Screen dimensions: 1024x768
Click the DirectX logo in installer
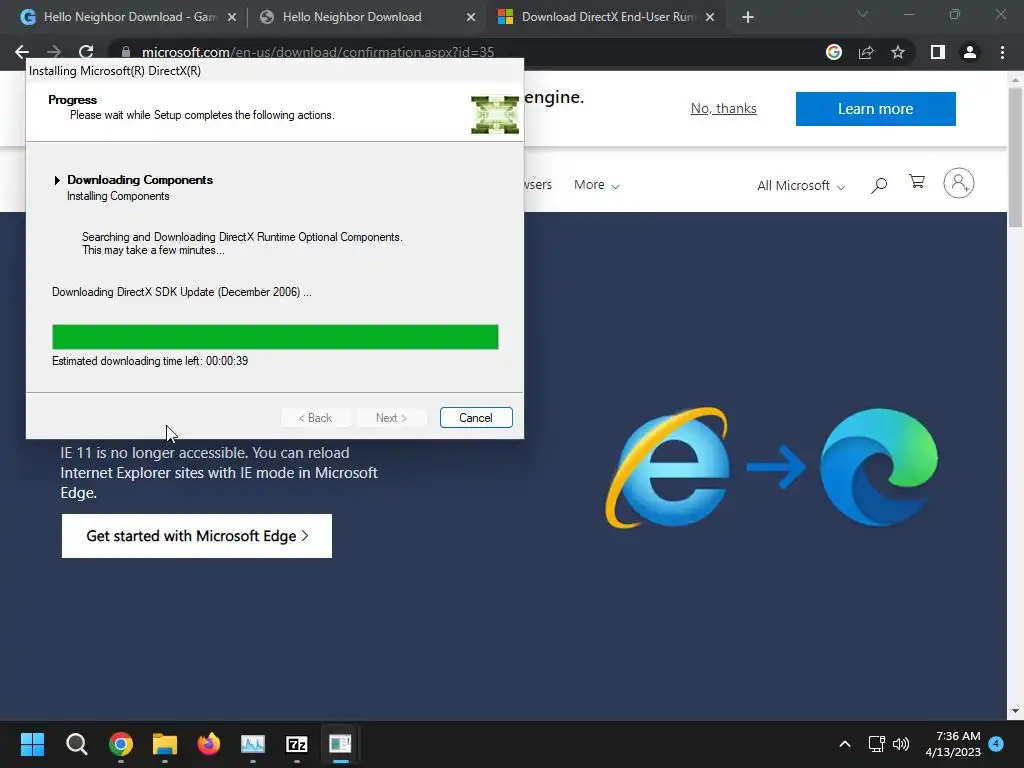click(x=494, y=115)
